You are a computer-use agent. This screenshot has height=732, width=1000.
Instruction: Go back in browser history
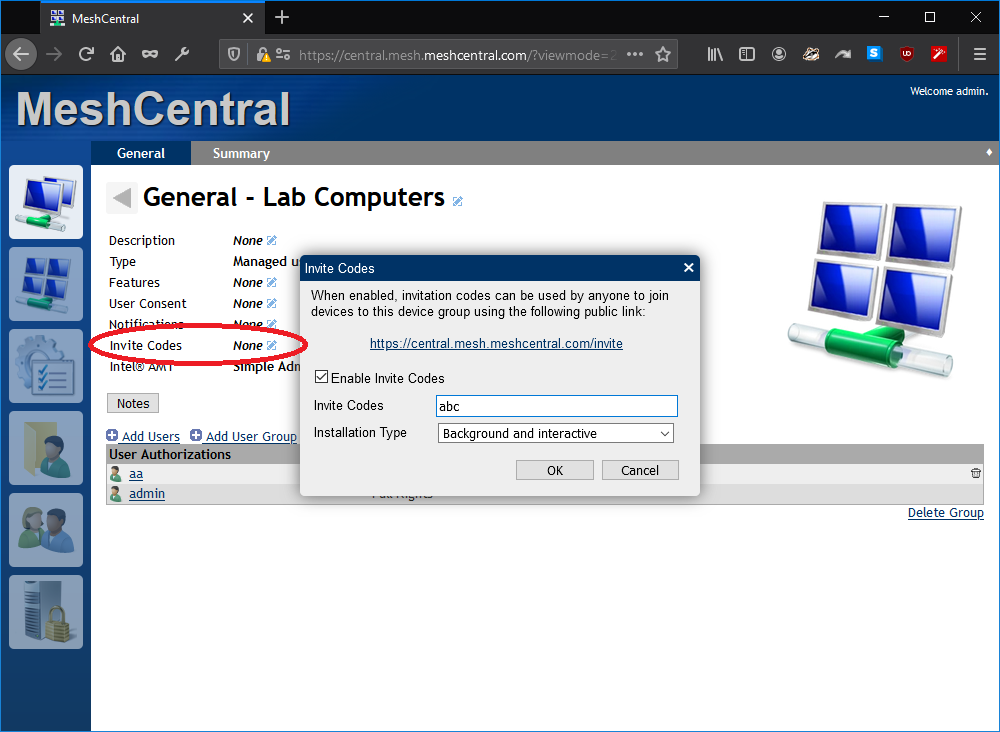point(21,54)
